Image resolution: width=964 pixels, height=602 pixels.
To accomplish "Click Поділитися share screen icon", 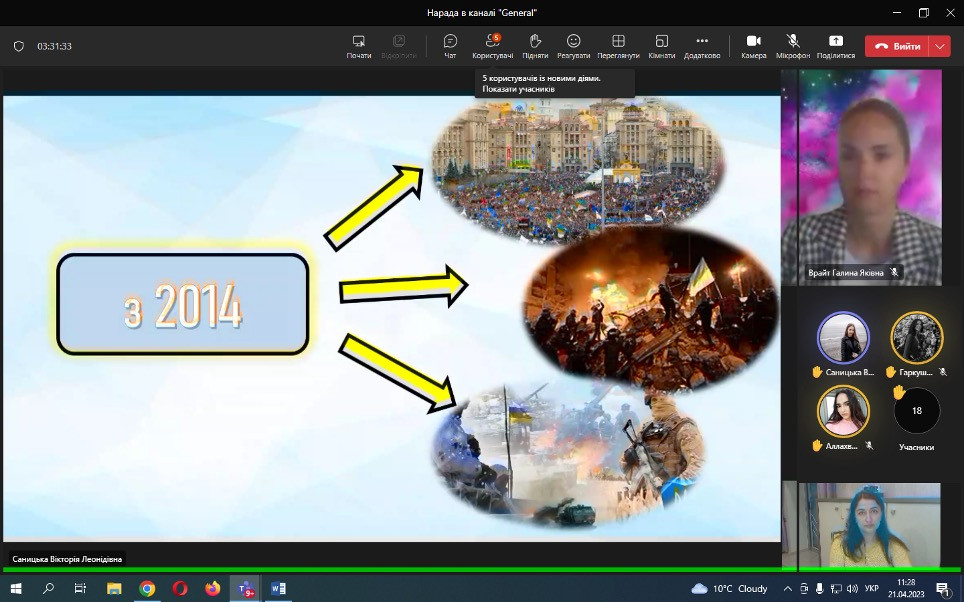I will [x=836, y=45].
